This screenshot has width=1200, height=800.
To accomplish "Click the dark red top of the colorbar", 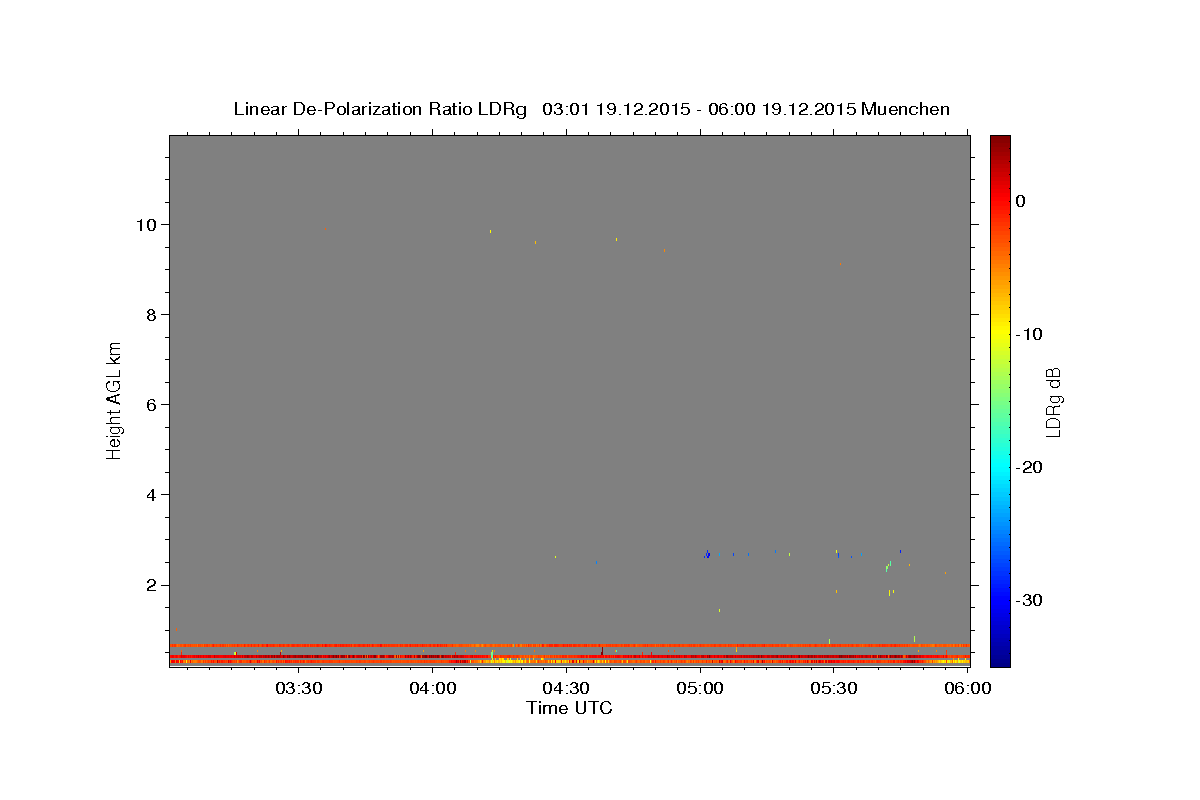I will point(1000,145).
